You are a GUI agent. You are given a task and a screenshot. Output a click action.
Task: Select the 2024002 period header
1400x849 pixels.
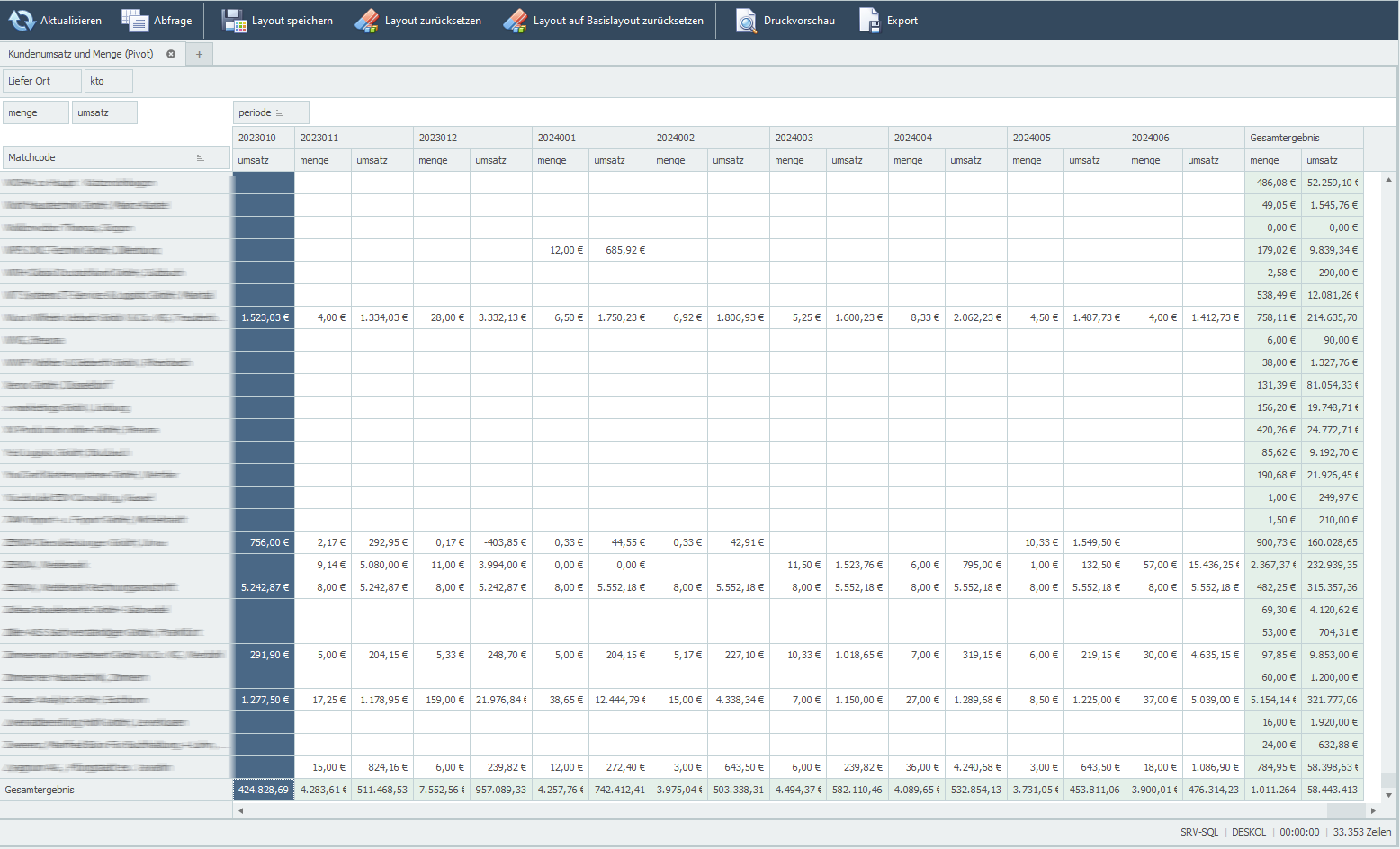point(710,138)
